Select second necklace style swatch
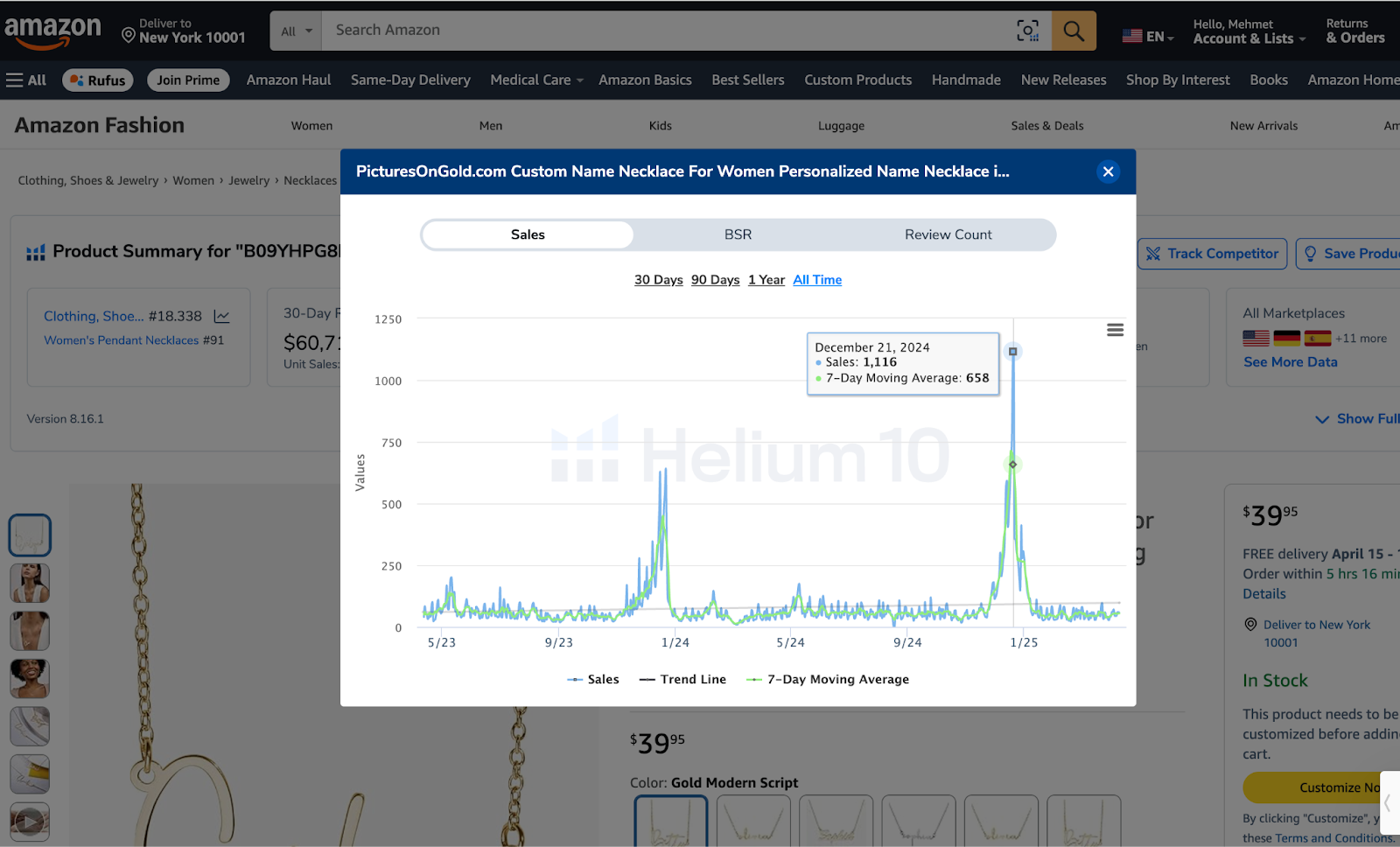 click(x=753, y=821)
